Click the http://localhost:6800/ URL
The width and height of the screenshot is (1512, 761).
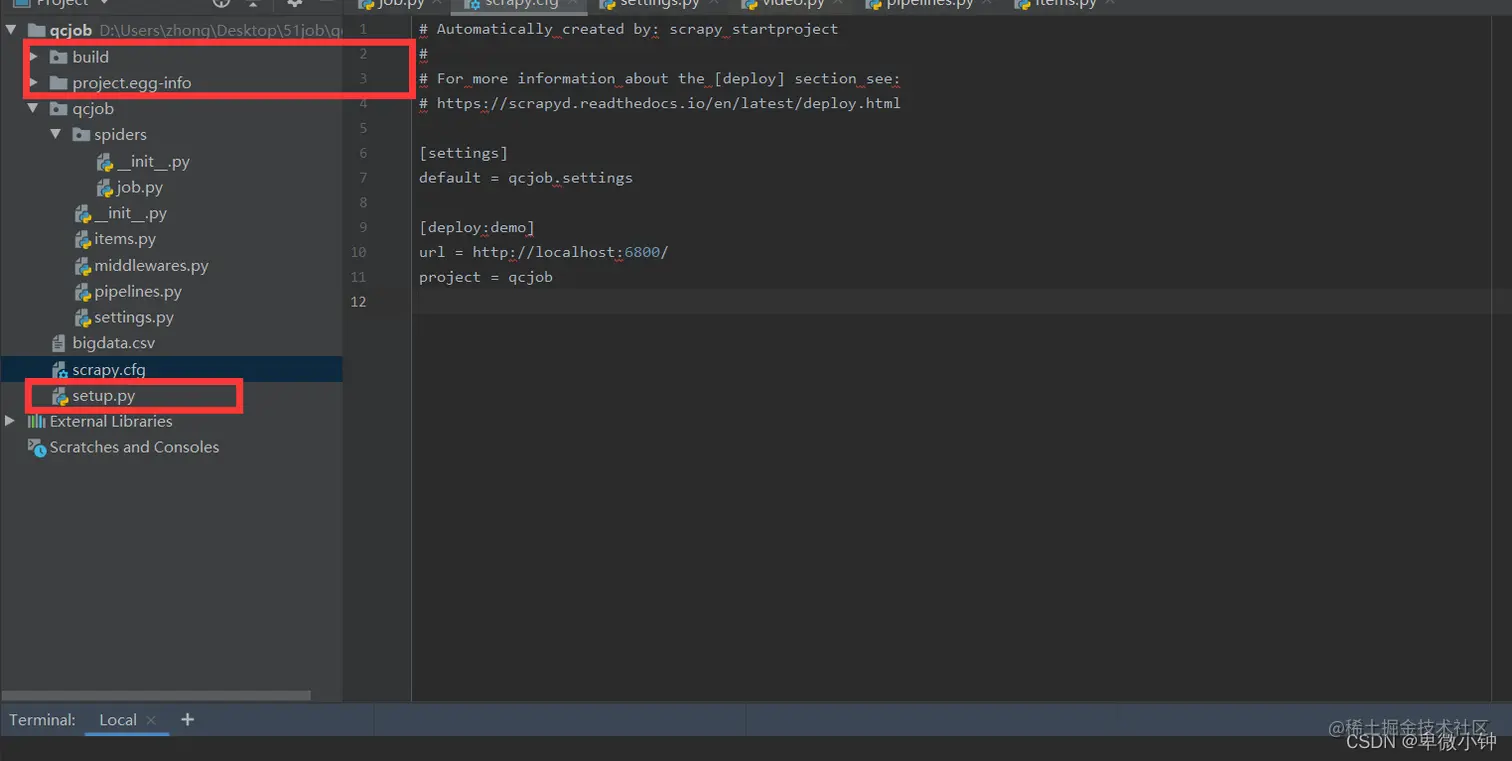(x=570, y=252)
